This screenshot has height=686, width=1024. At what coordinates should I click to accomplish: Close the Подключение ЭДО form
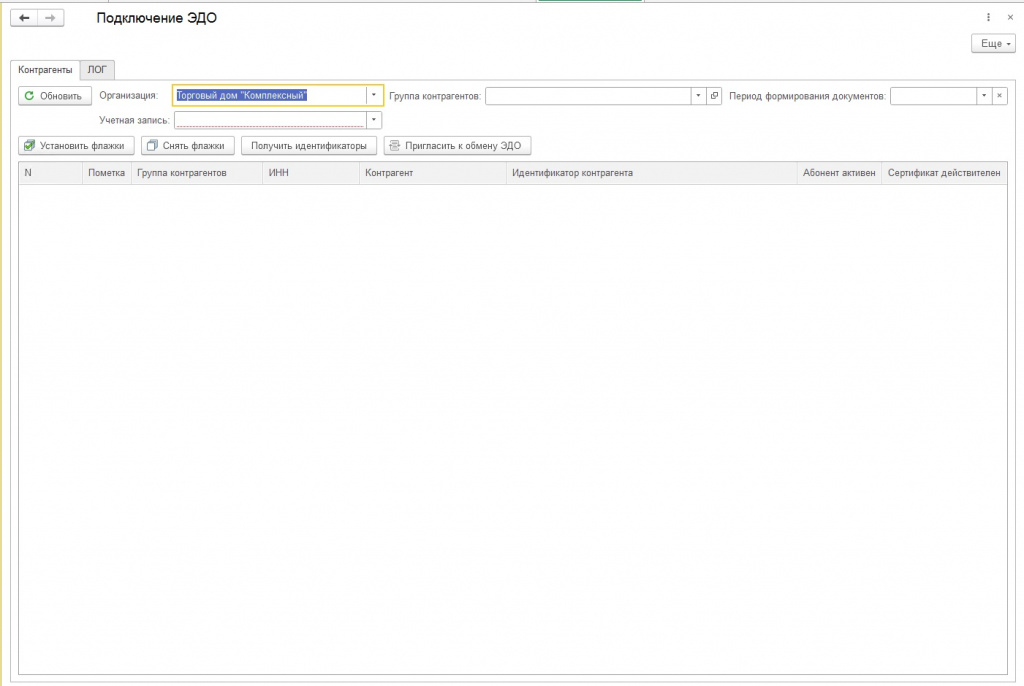1010,18
